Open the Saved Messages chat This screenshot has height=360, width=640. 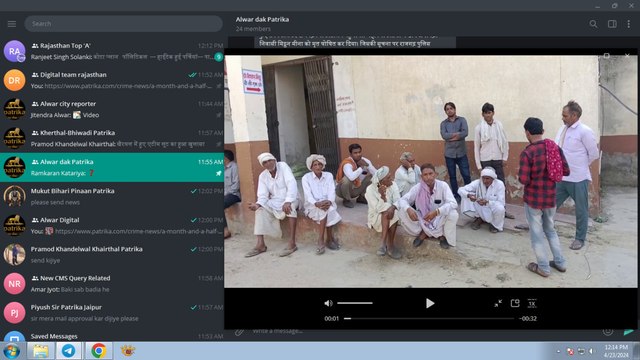click(112, 335)
